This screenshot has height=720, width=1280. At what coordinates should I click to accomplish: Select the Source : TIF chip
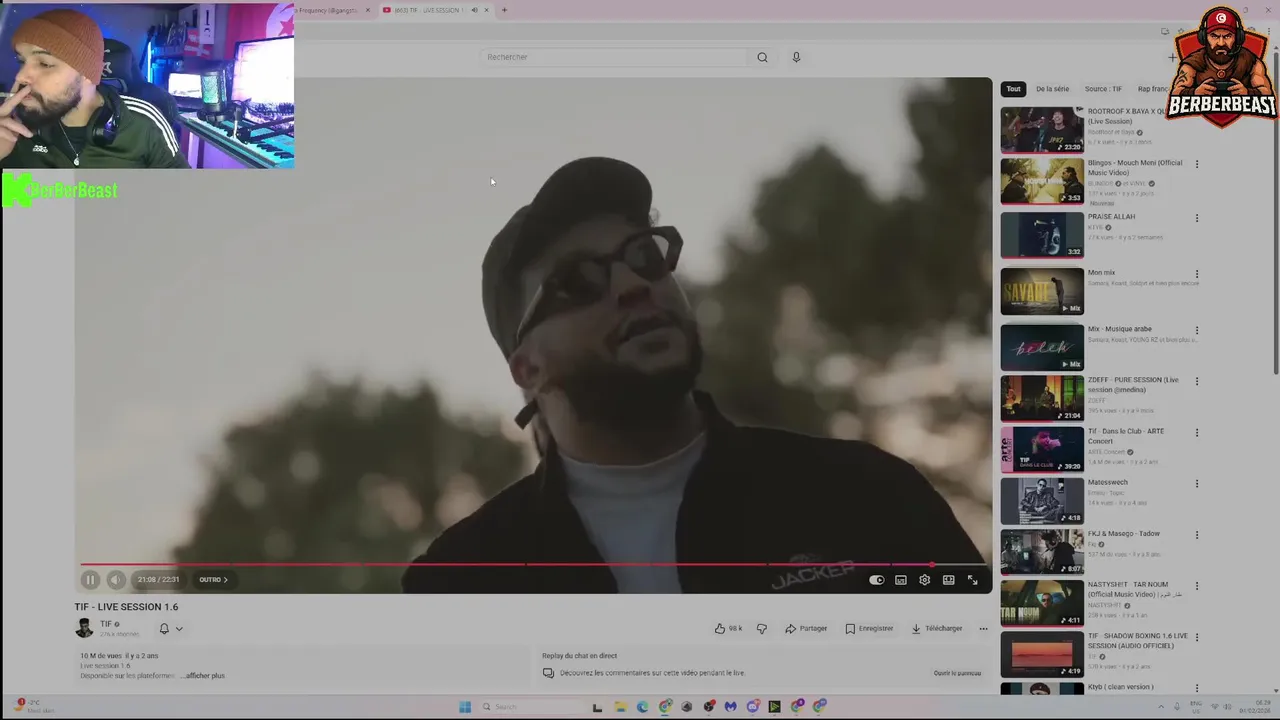1103,89
